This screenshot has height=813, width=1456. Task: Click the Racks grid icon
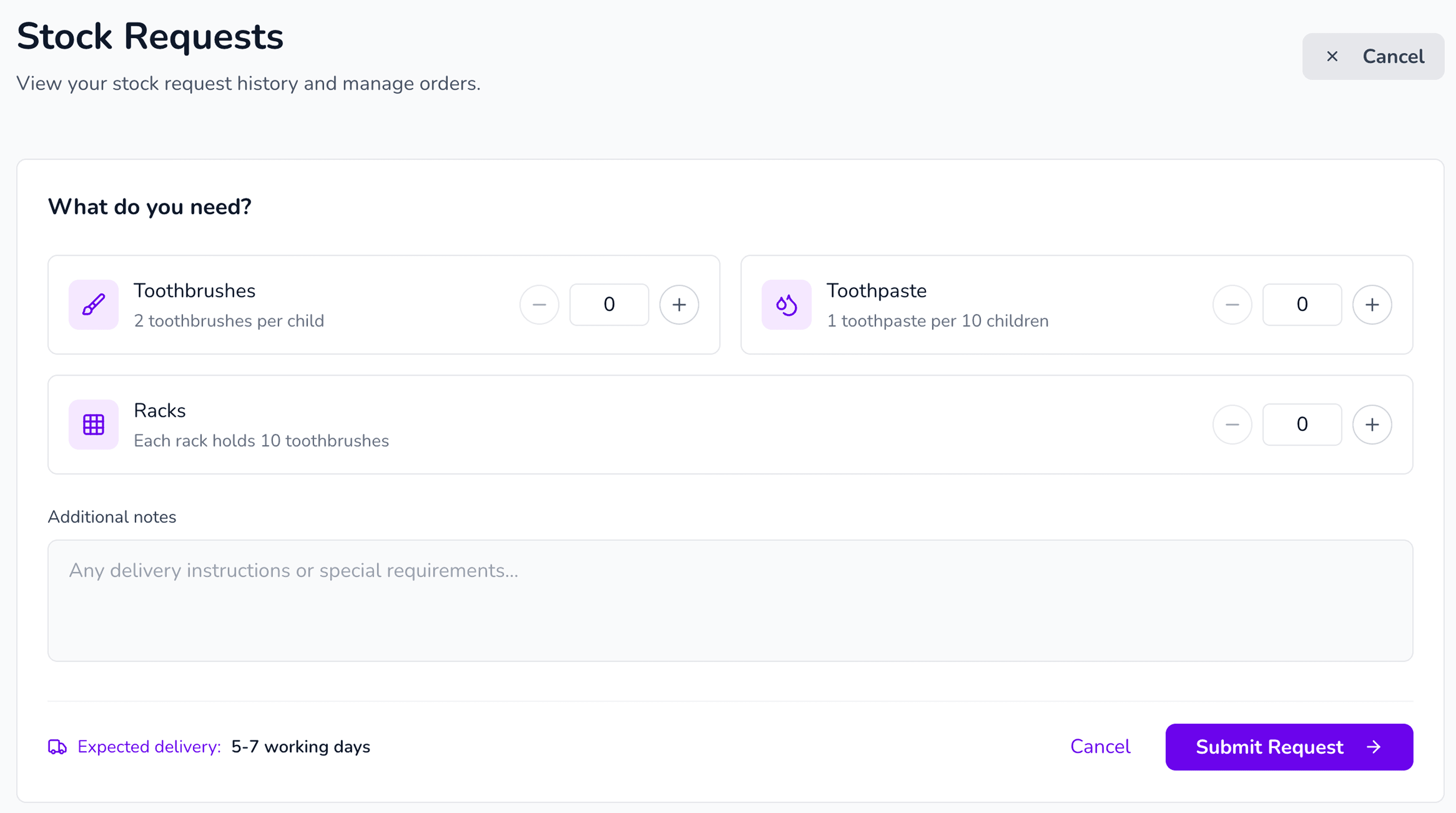pos(93,425)
